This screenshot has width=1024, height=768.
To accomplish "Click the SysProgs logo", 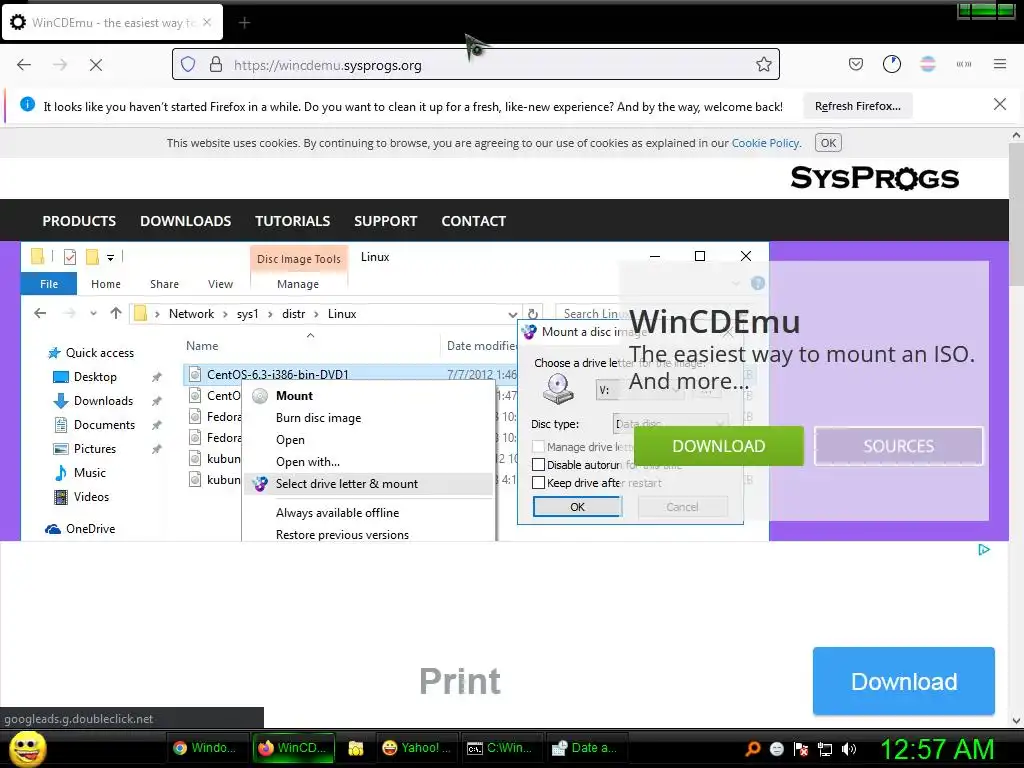I will tap(874, 178).
